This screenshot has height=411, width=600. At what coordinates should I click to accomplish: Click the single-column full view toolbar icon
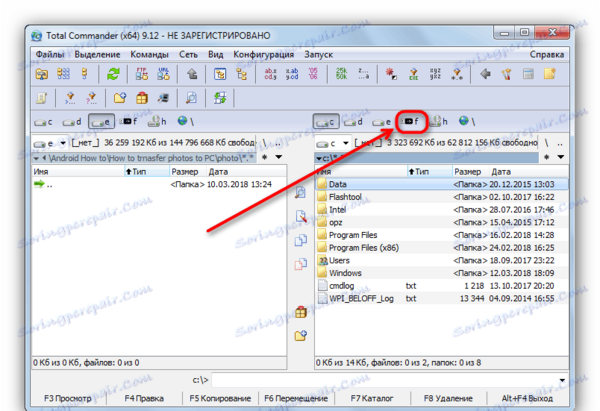tap(85, 73)
